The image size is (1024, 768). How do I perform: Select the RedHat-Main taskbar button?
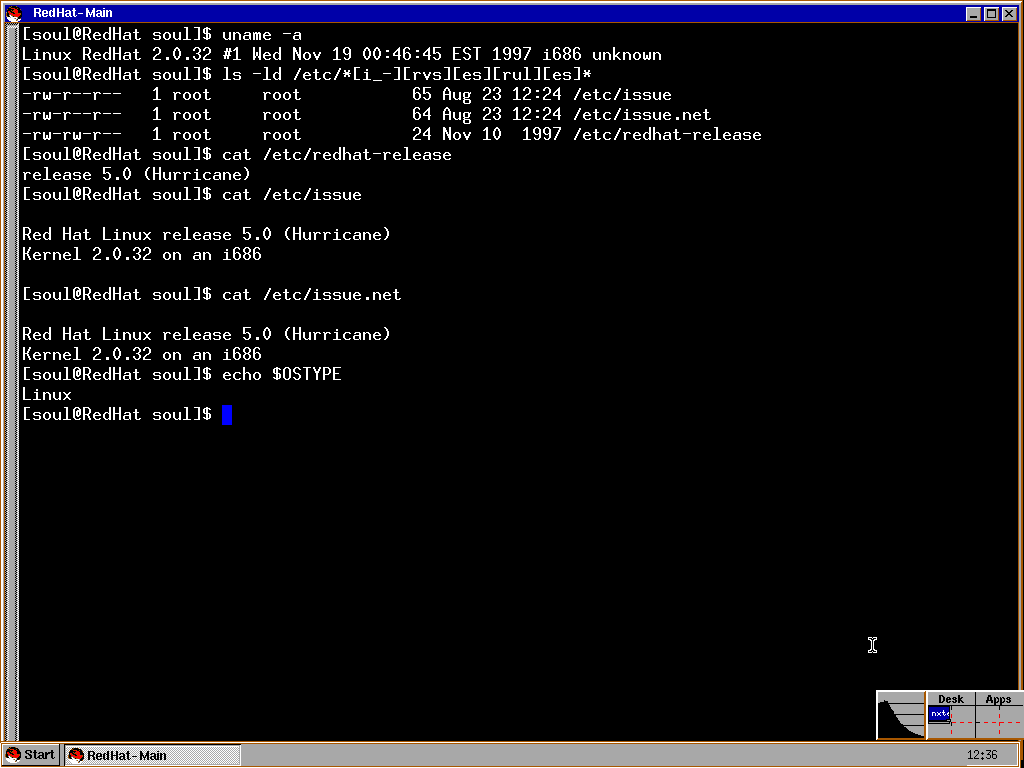153,756
